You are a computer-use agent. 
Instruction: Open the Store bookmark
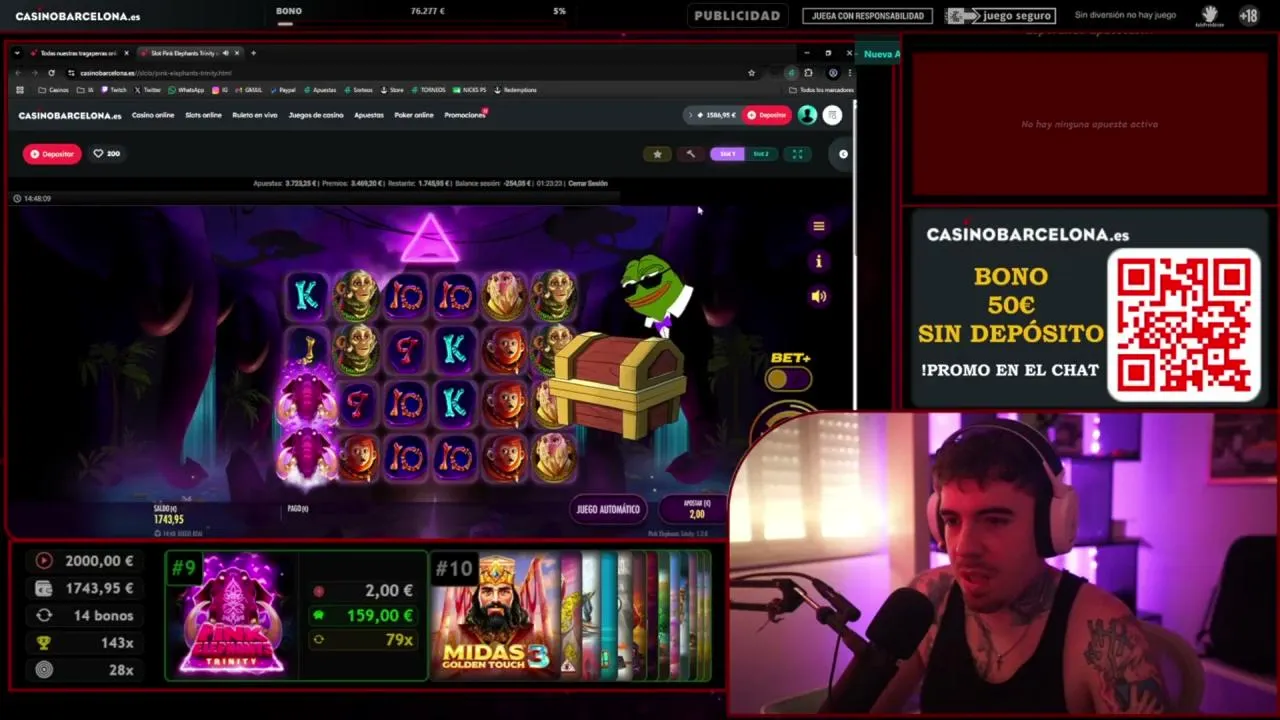pyautogui.click(x=392, y=90)
